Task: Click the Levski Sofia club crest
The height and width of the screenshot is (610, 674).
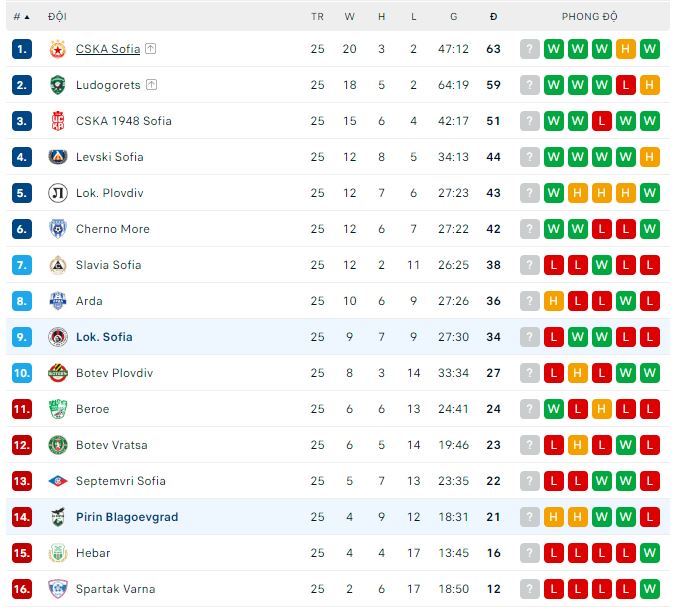Action: pyautogui.click(x=57, y=157)
